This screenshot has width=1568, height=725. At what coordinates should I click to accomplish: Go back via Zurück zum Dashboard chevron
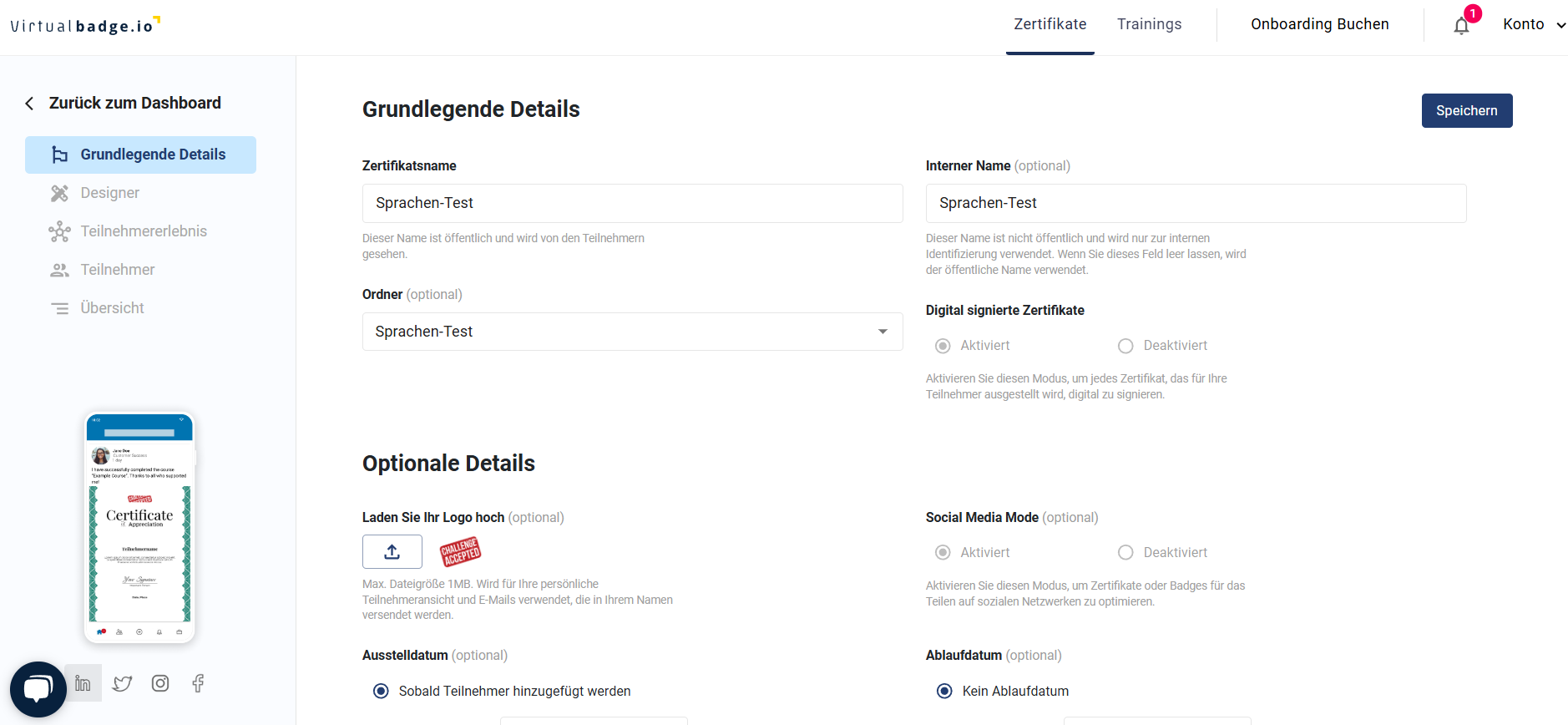pos(30,104)
